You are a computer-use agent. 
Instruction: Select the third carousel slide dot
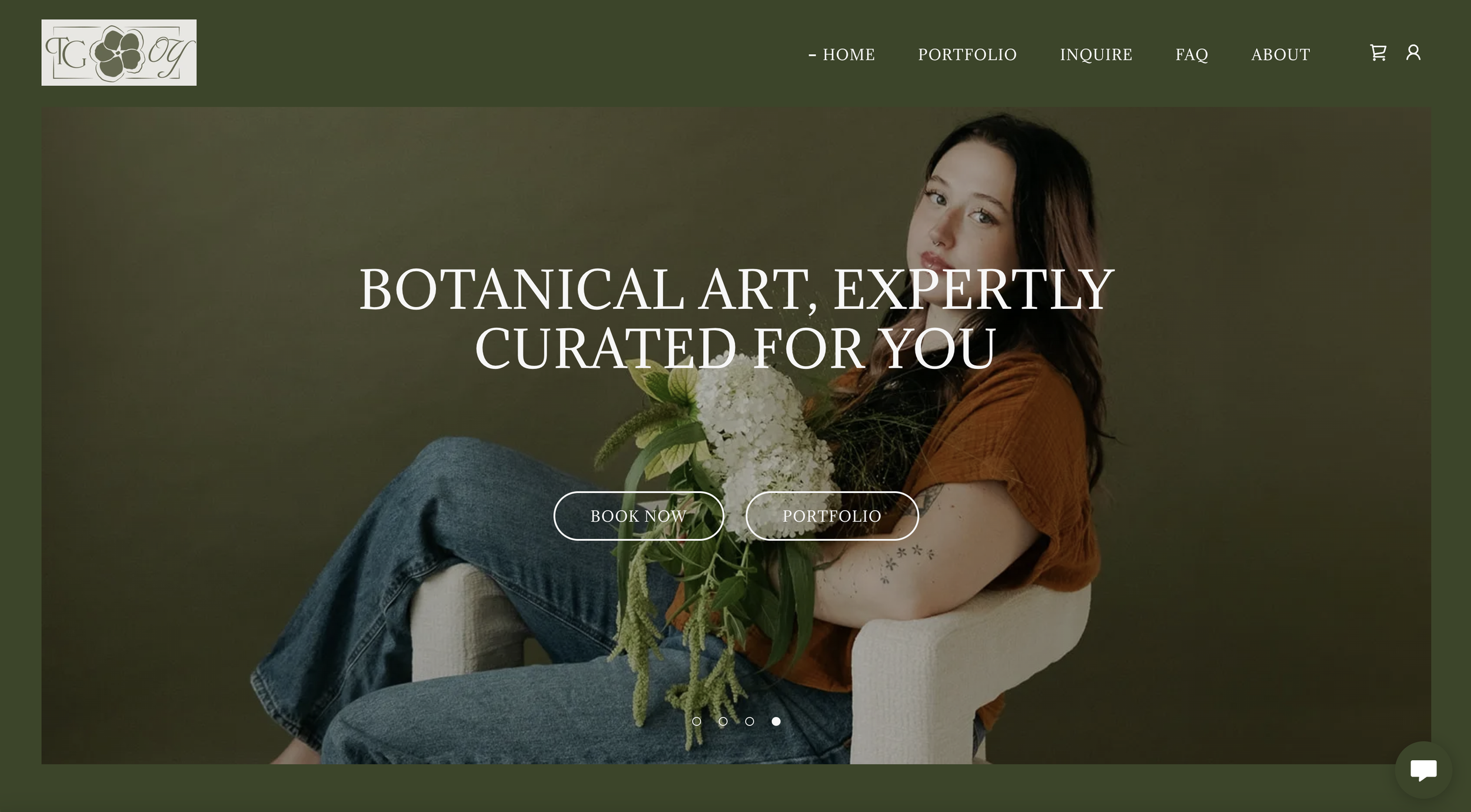750,721
